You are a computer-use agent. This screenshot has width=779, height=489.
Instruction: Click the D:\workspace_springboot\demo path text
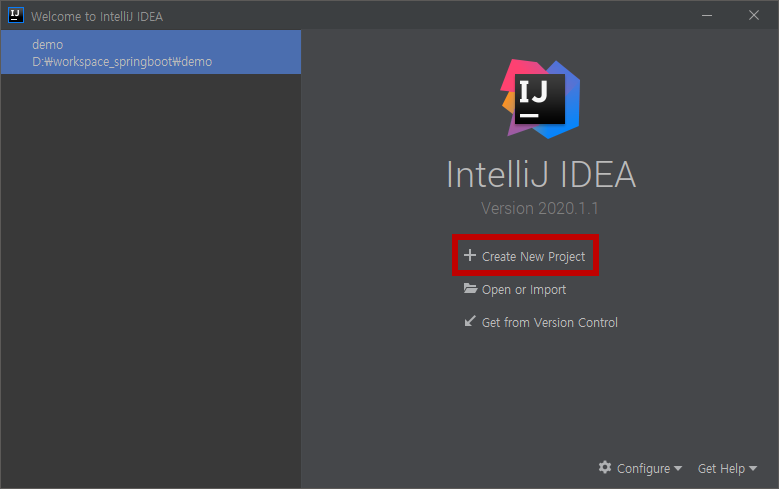(122, 62)
